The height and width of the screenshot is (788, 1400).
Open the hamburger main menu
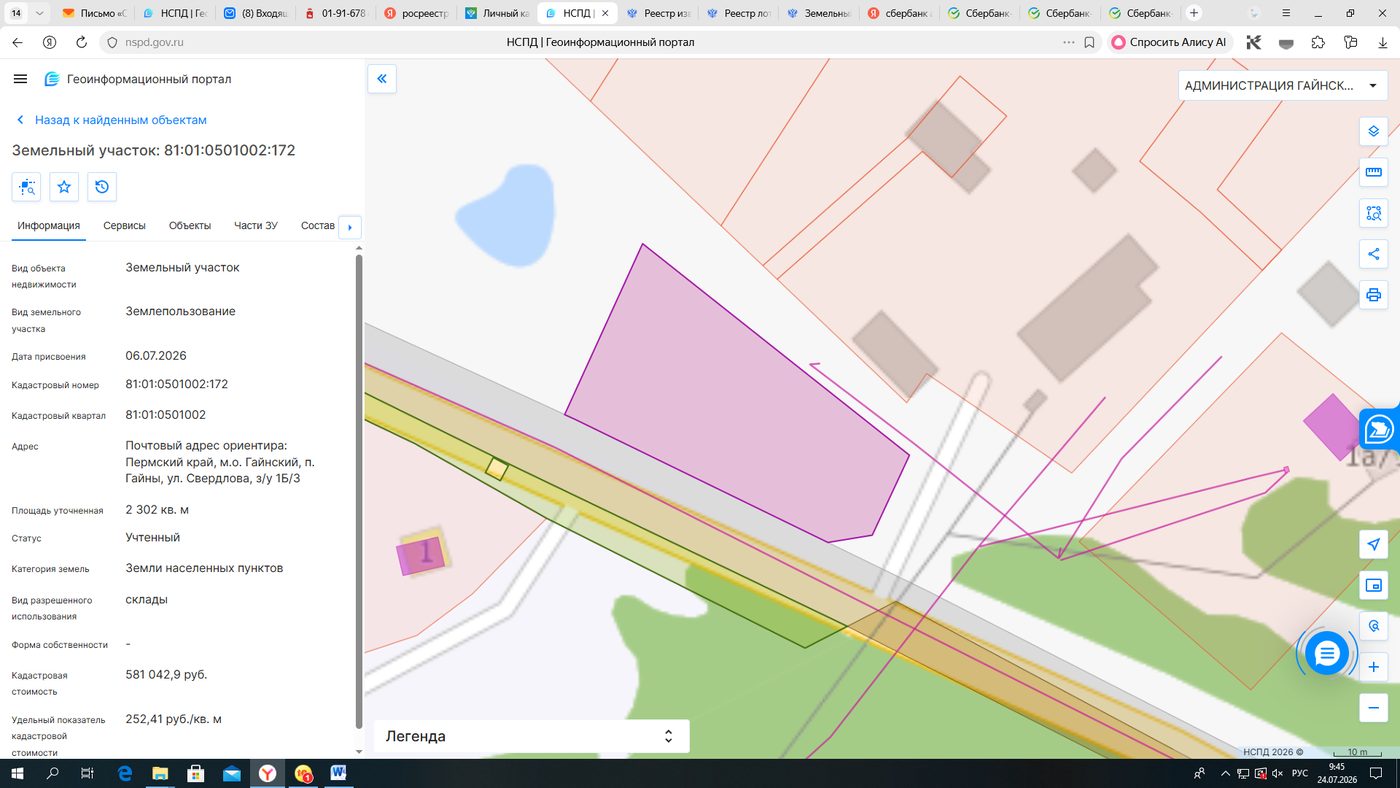(20, 79)
